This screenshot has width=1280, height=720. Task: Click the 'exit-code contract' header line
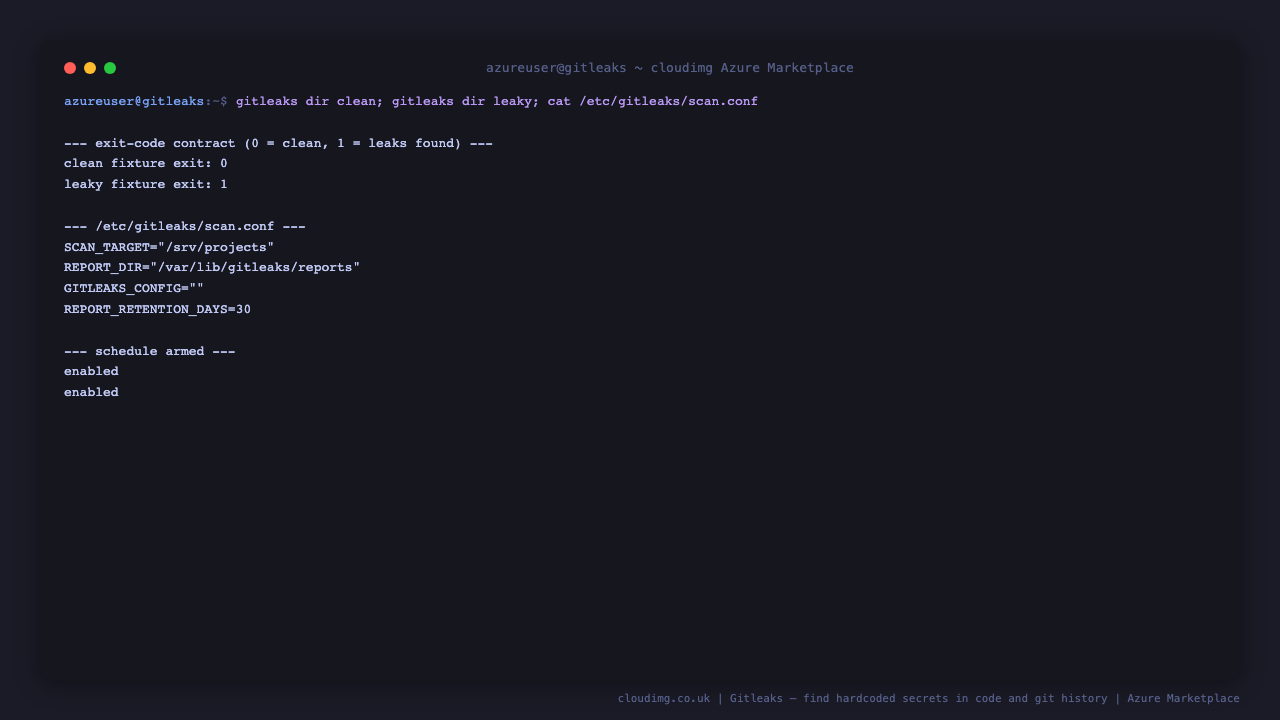click(278, 143)
